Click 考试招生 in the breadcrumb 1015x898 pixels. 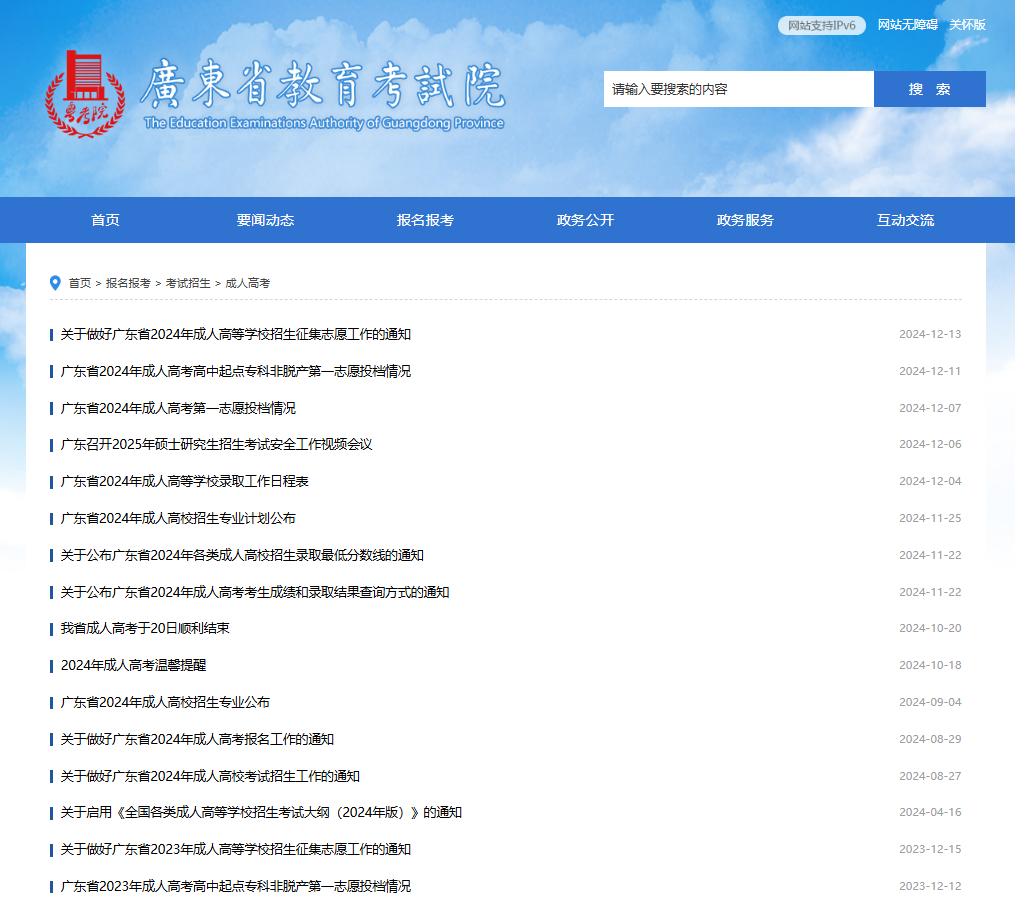pyautogui.click(x=188, y=283)
